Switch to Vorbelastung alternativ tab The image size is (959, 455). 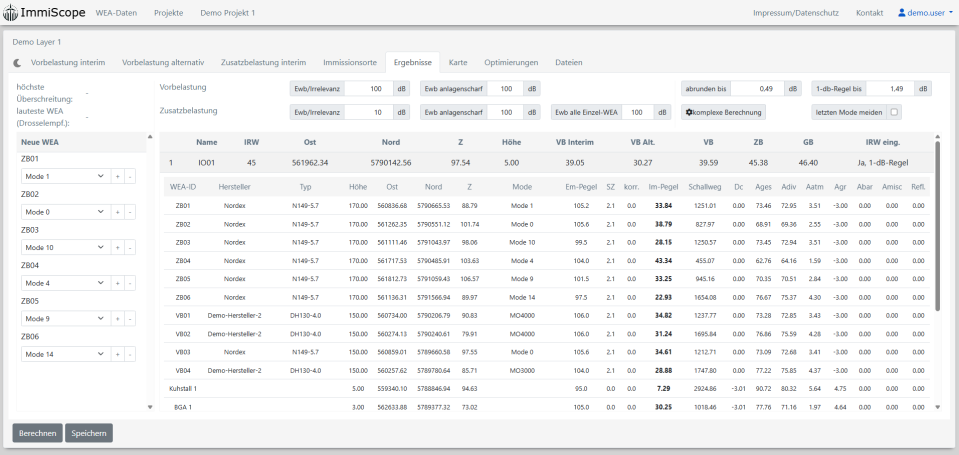tap(163, 62)
